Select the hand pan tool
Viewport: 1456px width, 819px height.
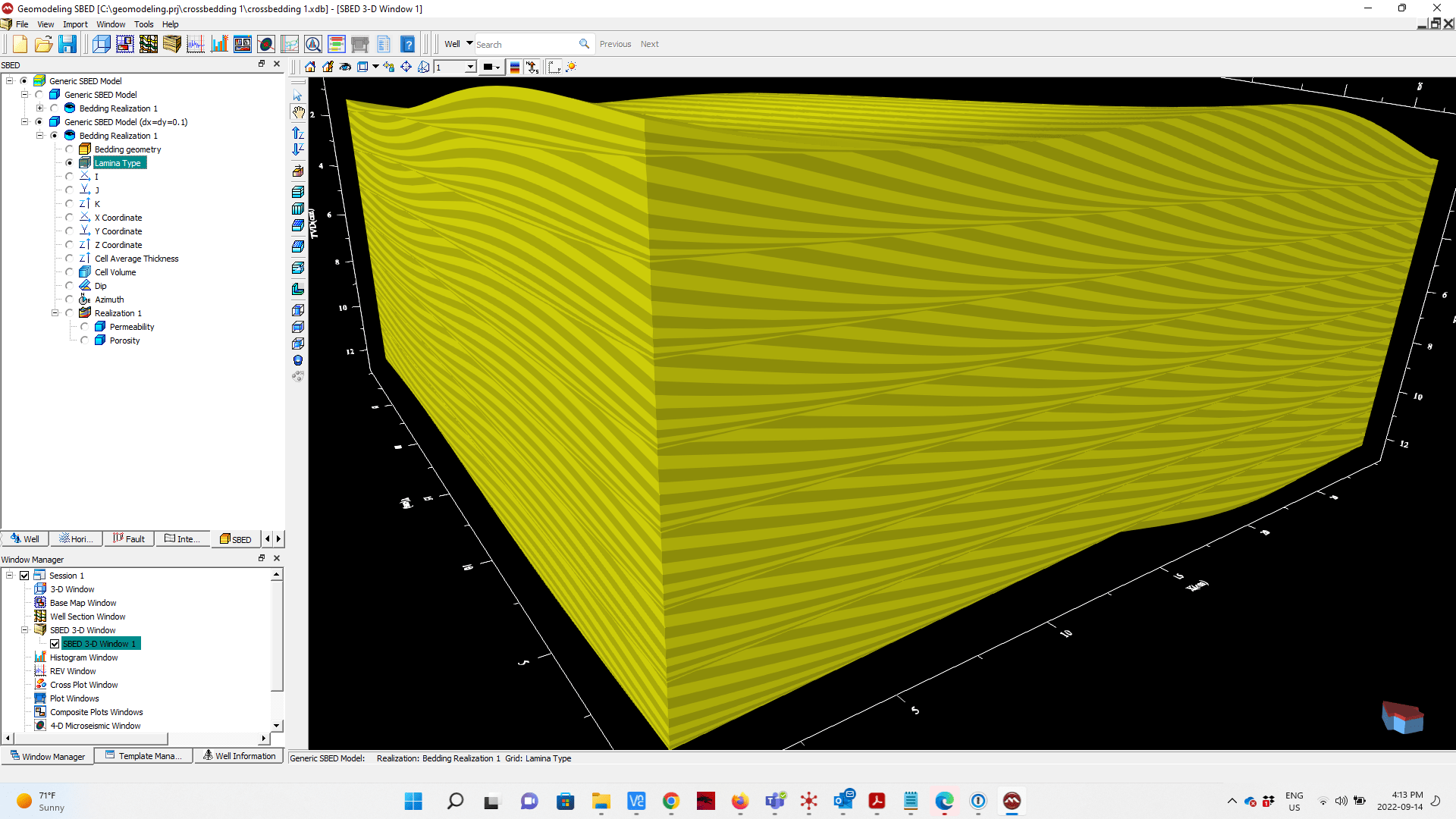[298, 113]
